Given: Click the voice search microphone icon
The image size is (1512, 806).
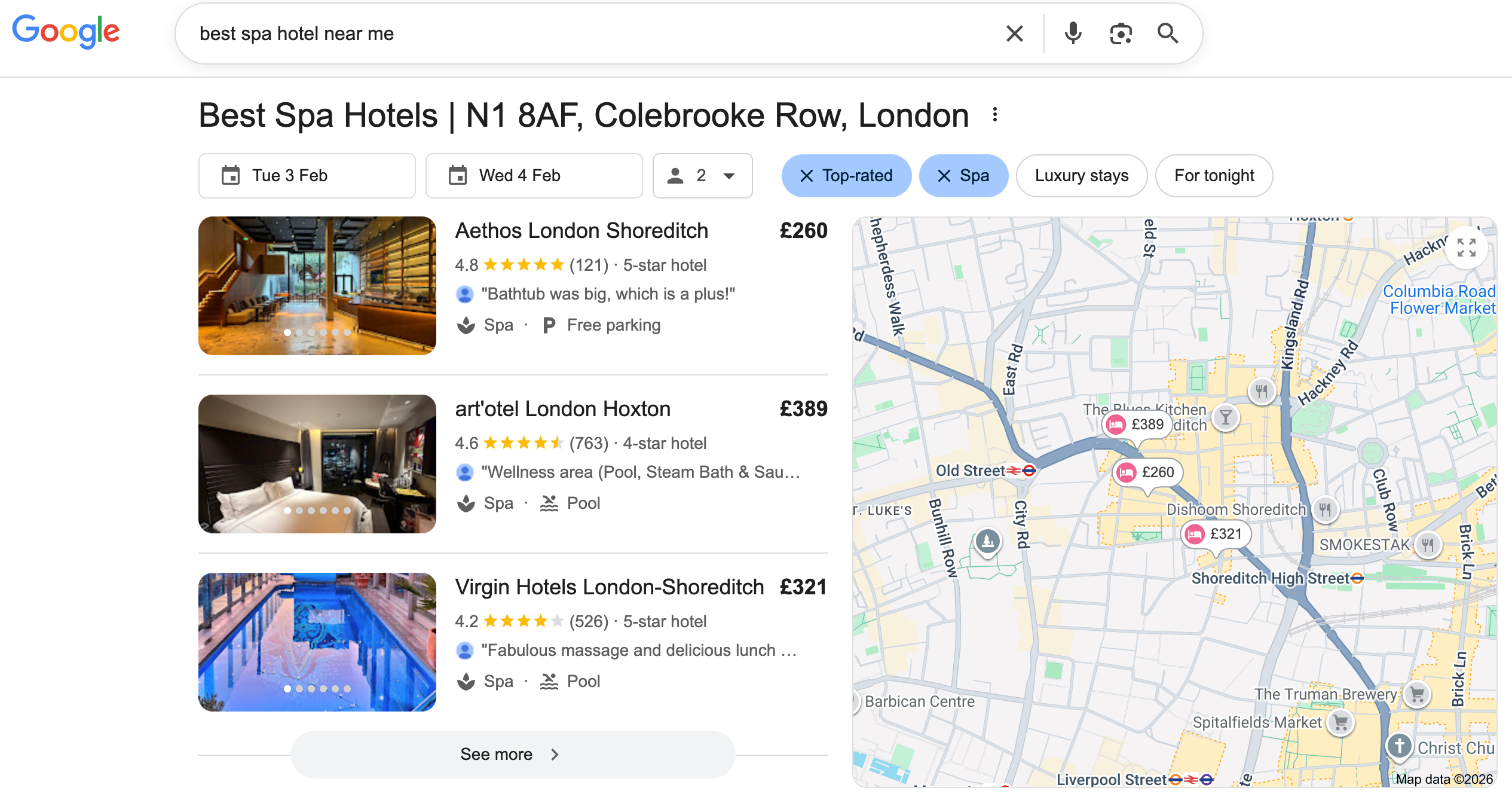Looking at the screenshot, I should pyautogui.click(x=1073, y=33).
